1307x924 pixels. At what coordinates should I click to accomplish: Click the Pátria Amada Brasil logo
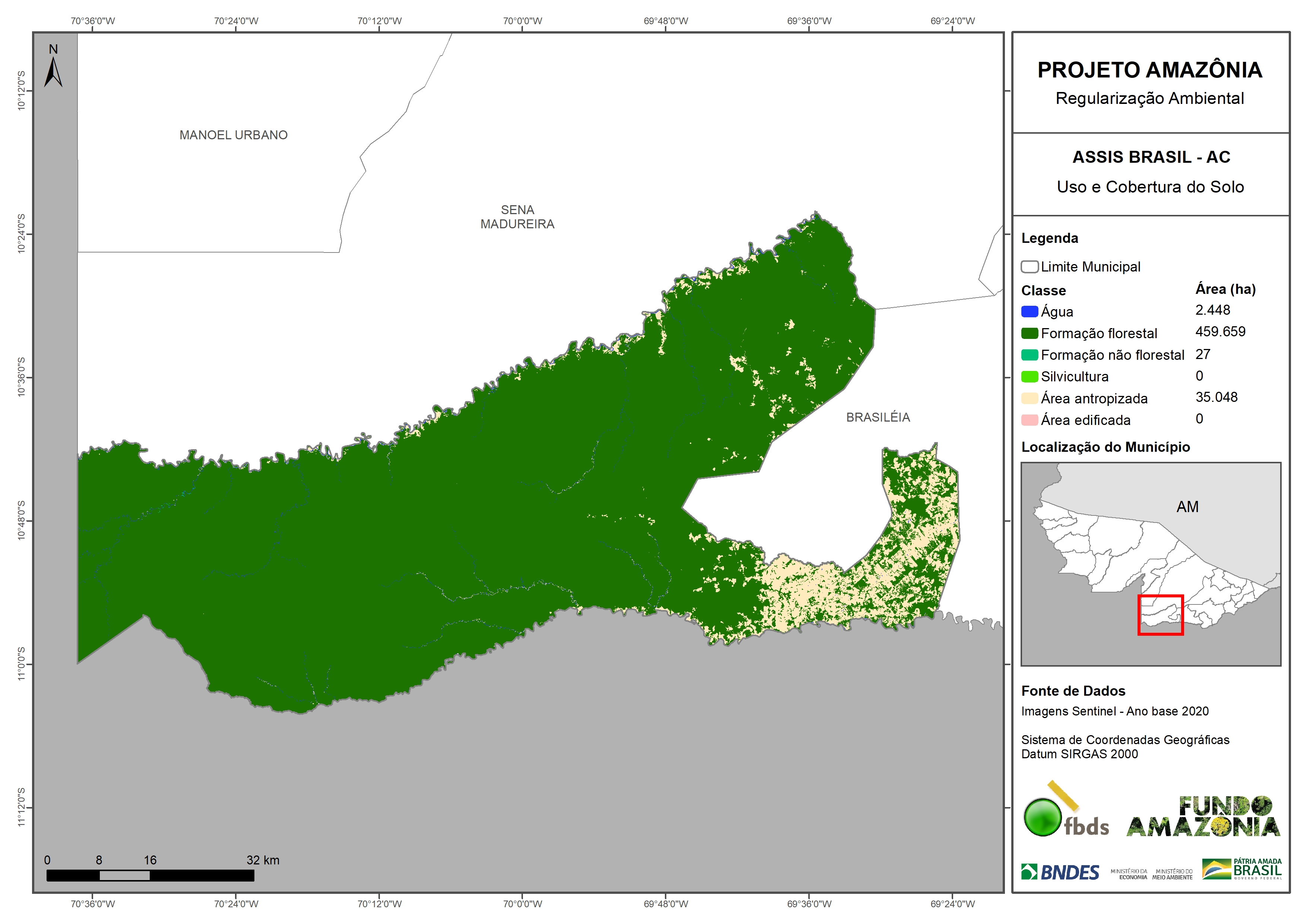coord(1241,869)
